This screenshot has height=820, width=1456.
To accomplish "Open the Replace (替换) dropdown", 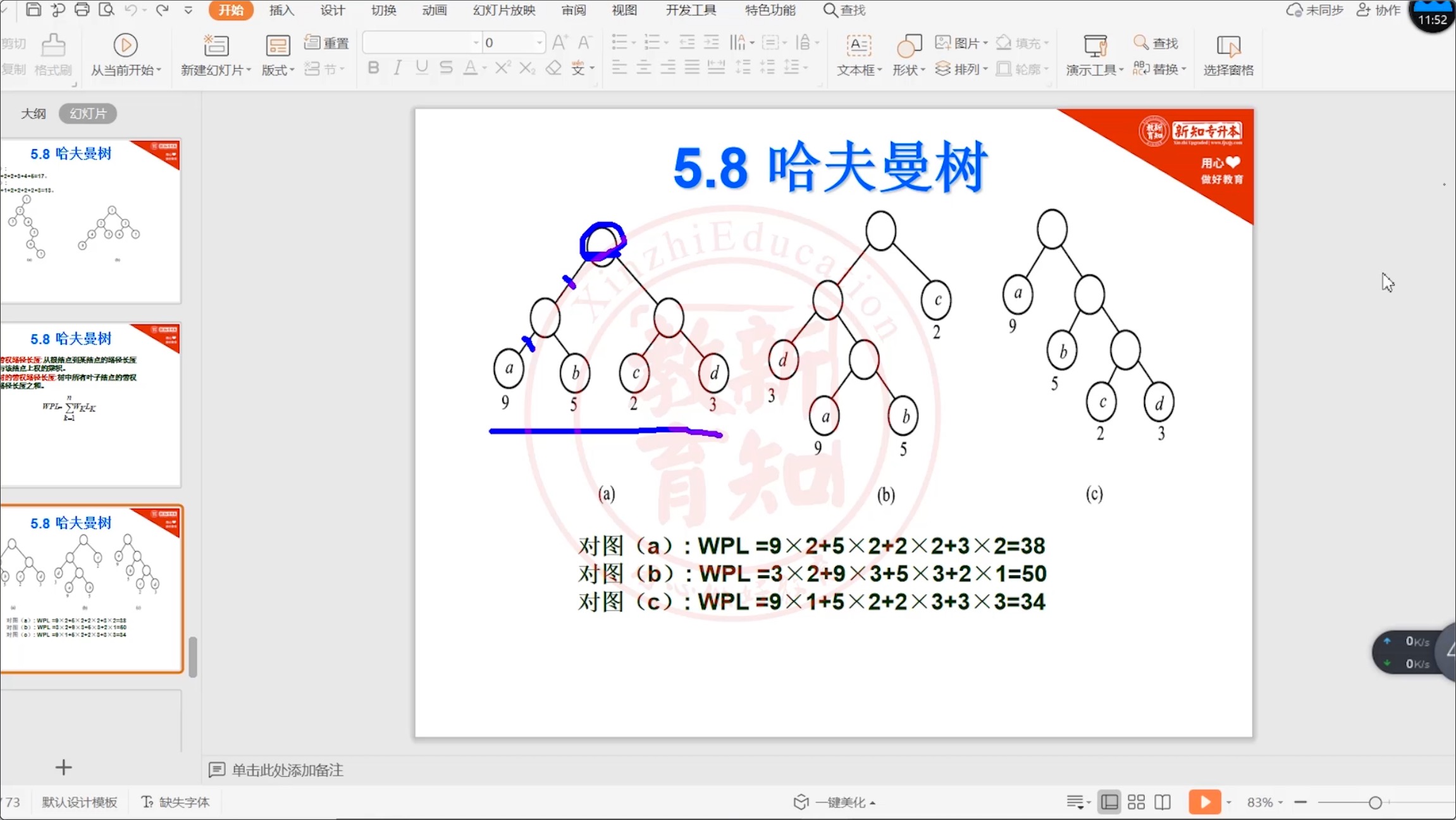I will tap(1159, 68).
